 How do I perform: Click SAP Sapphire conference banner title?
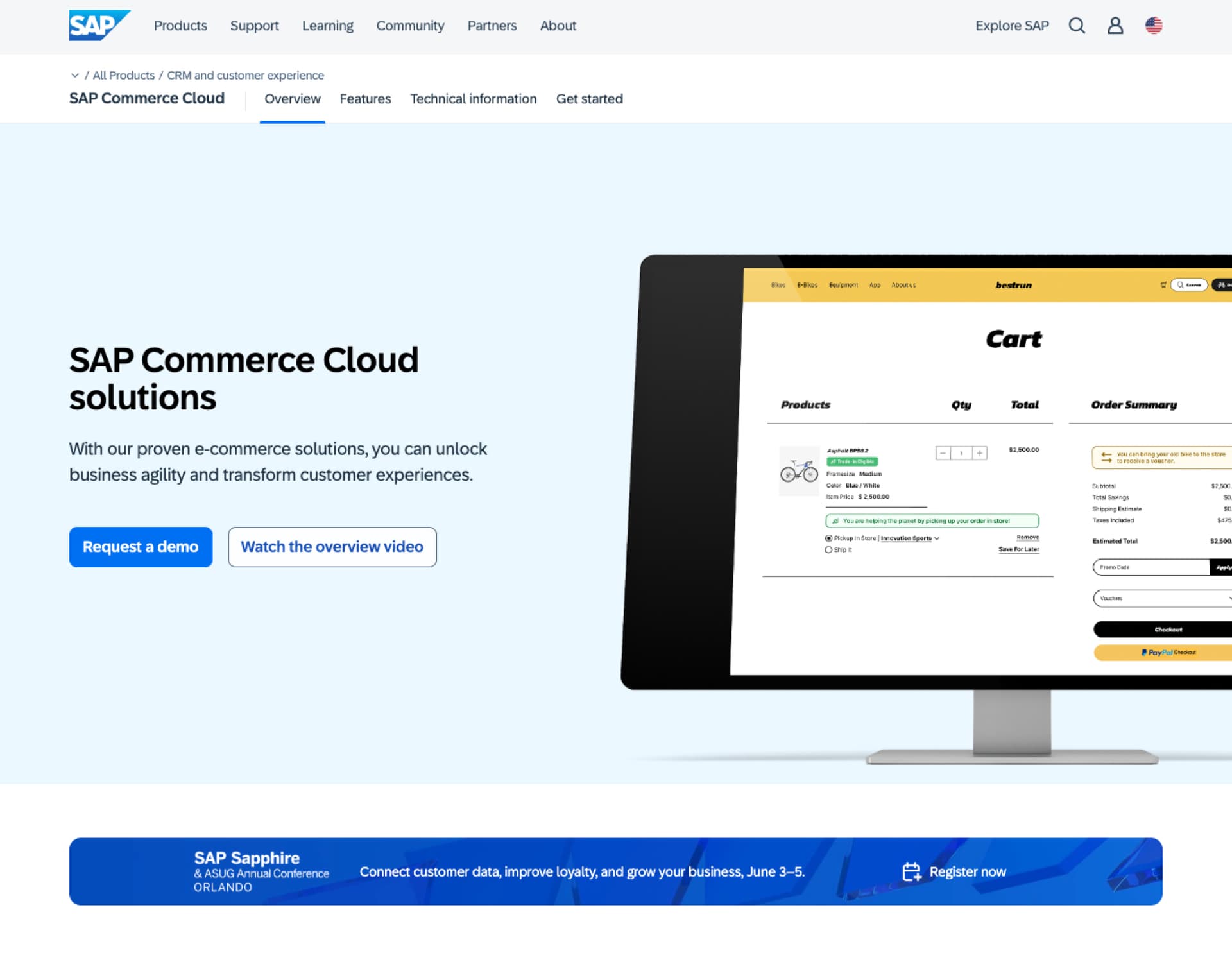click(x=247, y=858)
